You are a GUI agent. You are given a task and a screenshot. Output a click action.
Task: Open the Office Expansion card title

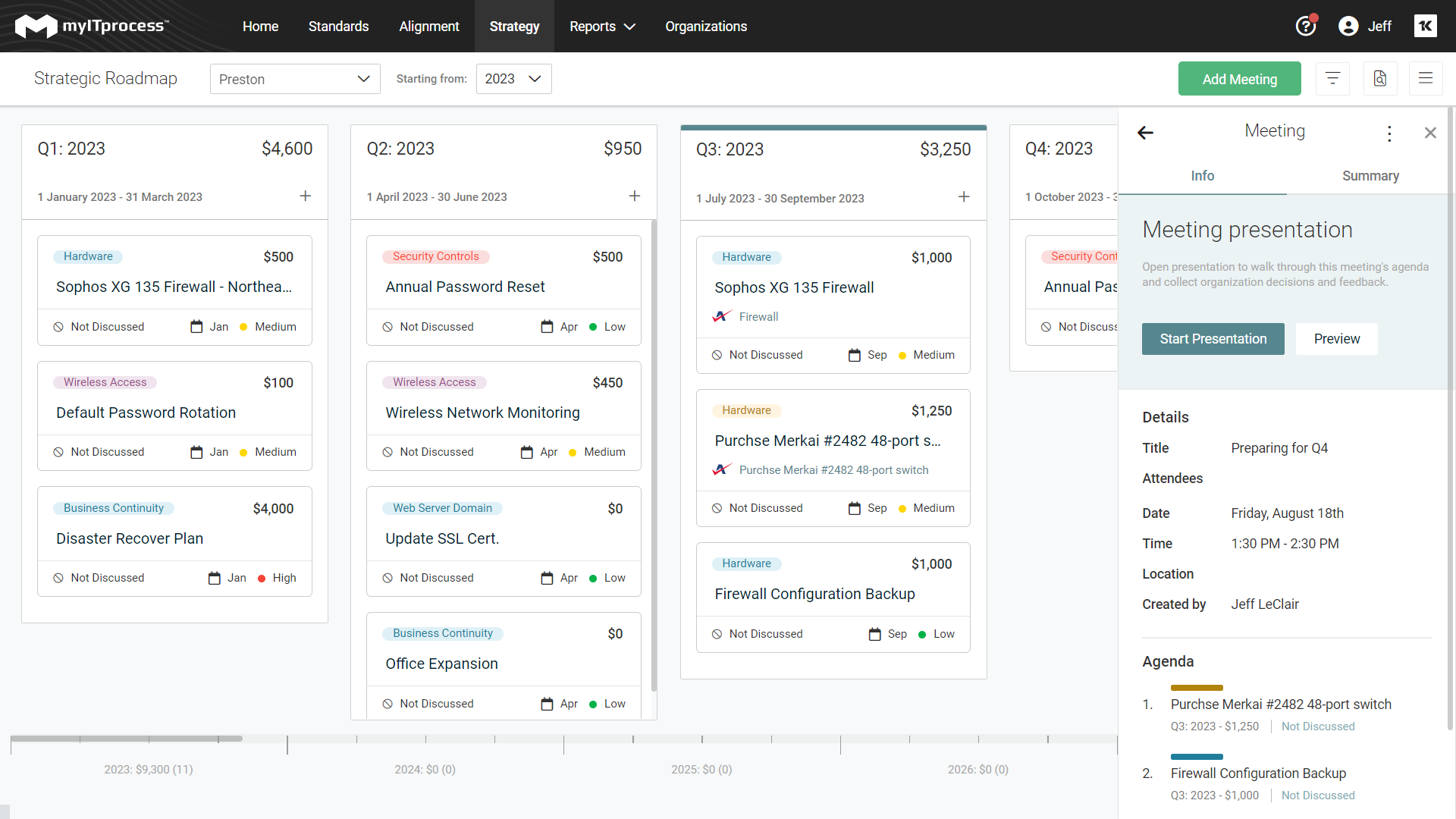coord(441,664)
